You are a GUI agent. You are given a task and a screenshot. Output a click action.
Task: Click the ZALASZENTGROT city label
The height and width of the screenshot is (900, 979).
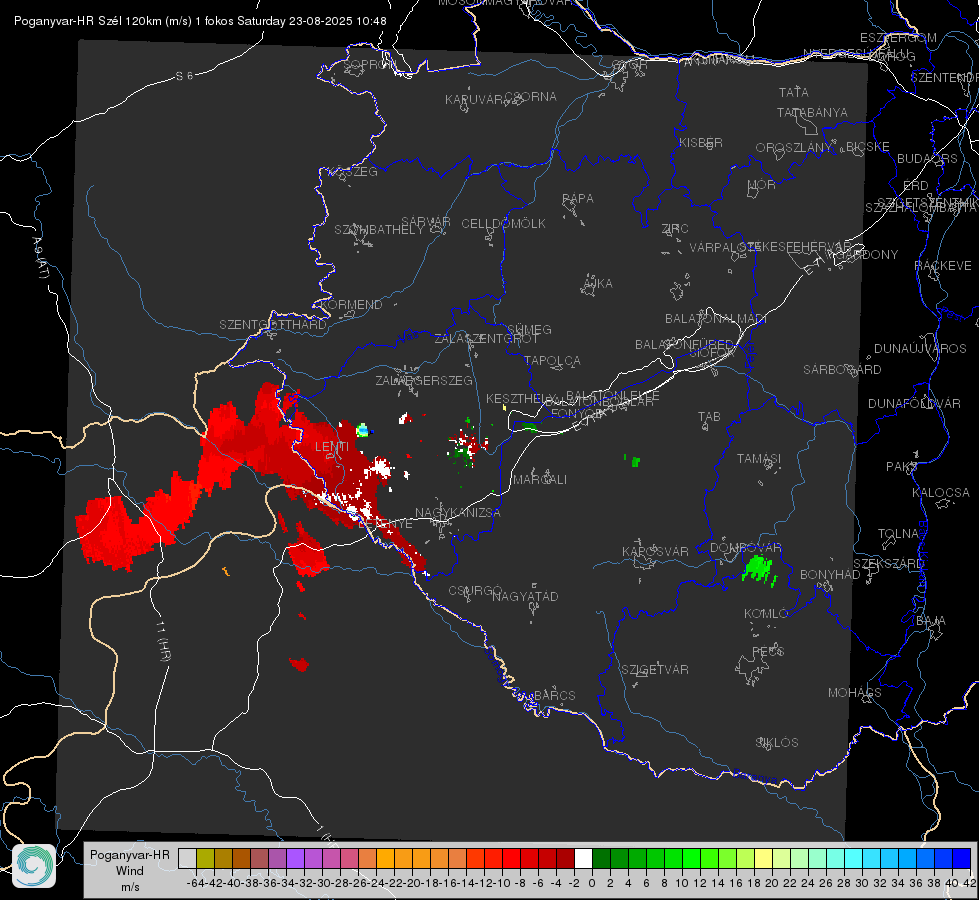486,339
